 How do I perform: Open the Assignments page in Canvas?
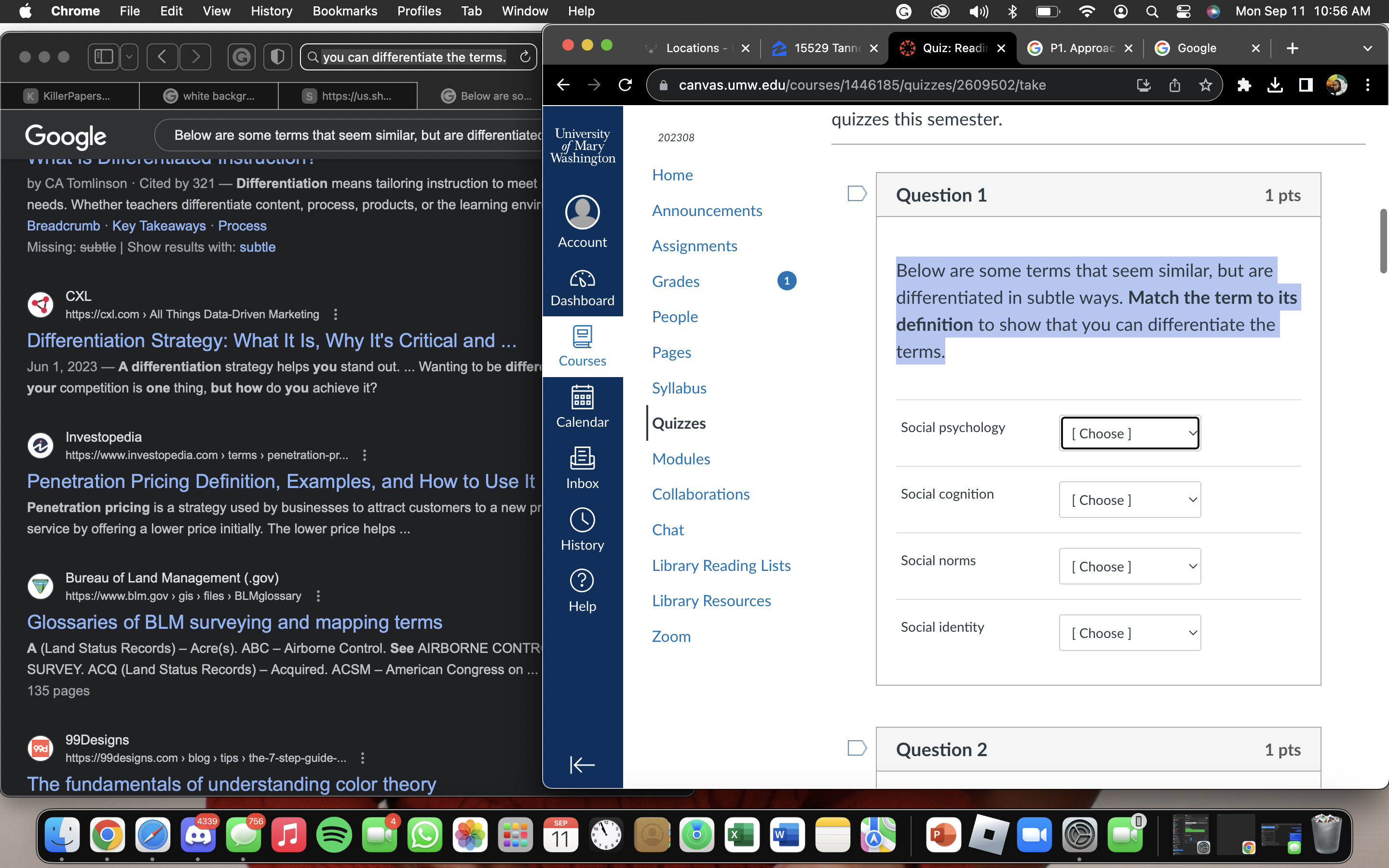click(694, 246)
